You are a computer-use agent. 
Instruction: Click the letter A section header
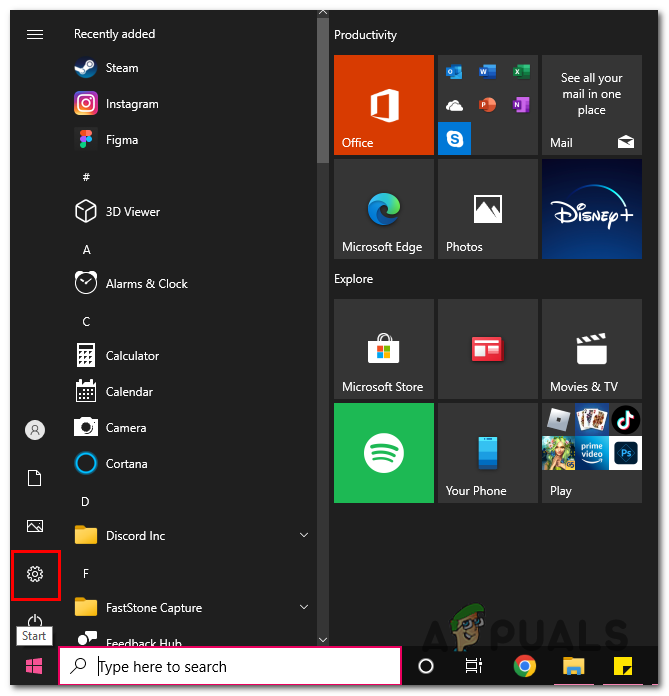[x=87, y=249]
